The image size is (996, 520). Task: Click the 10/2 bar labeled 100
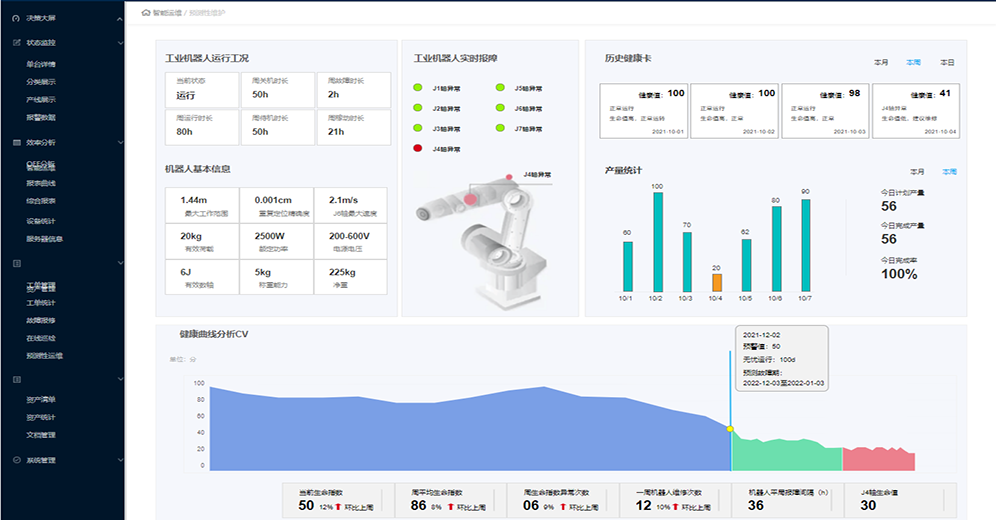(658, 242)
